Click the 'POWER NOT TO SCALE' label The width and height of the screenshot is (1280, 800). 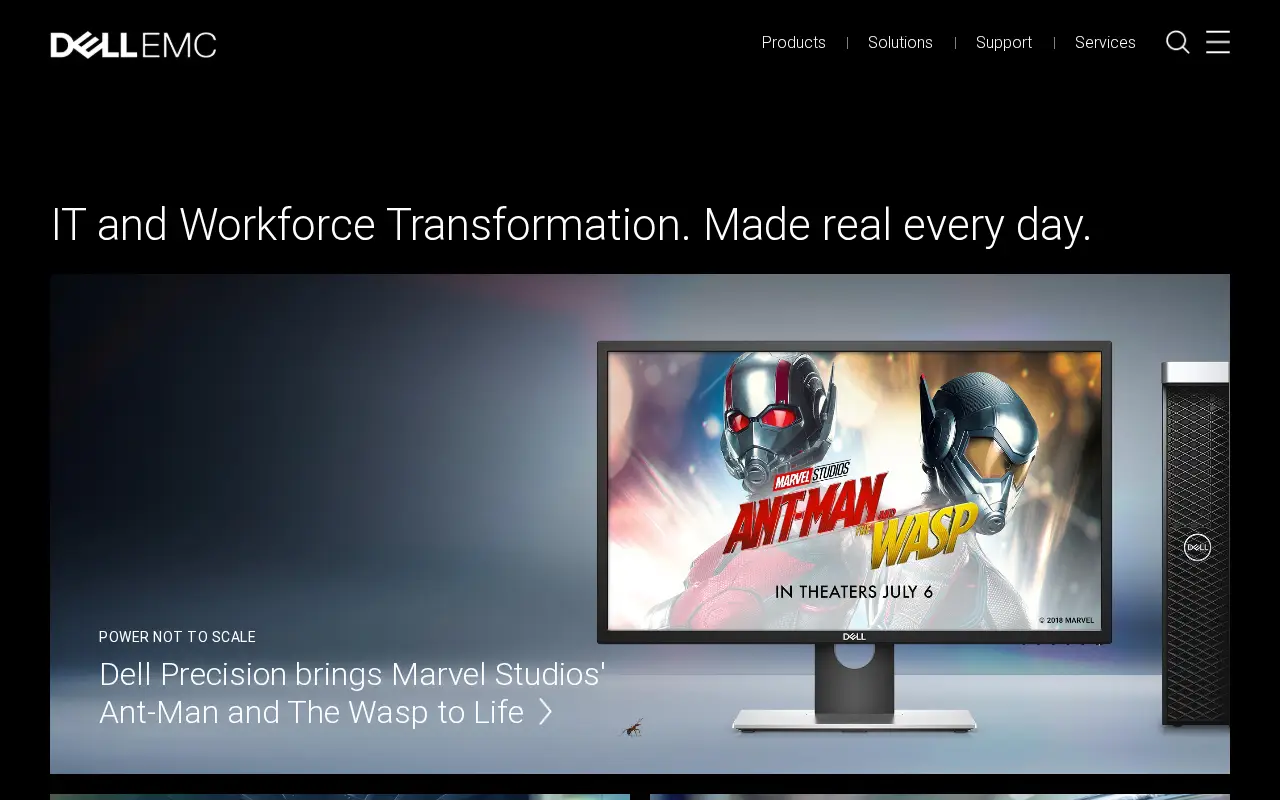[177, 637]
